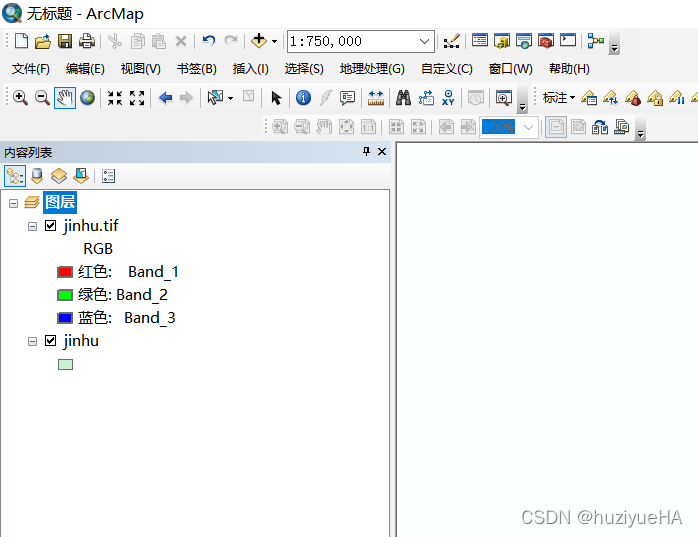The height and width of the screenshot is (537, 698).
Task: Open the 文件(F) menu
Action: coord(31,69)
